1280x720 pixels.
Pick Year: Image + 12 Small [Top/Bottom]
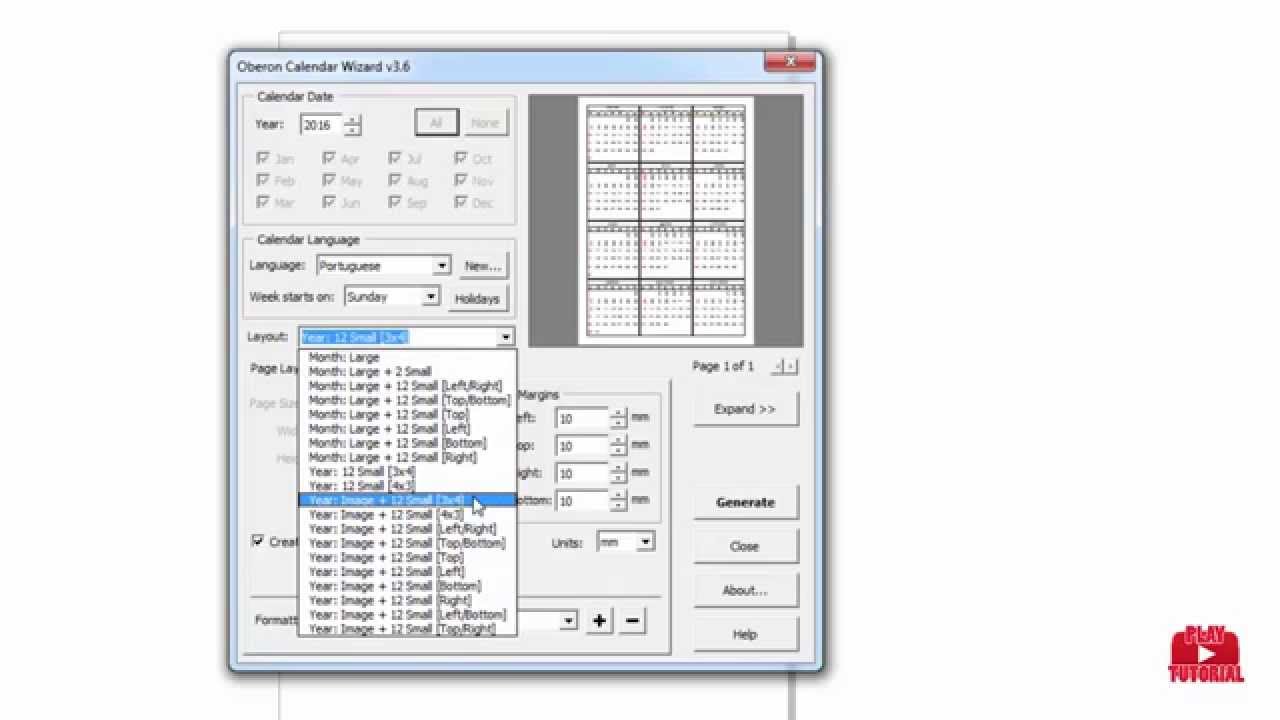tap(407, 543)
